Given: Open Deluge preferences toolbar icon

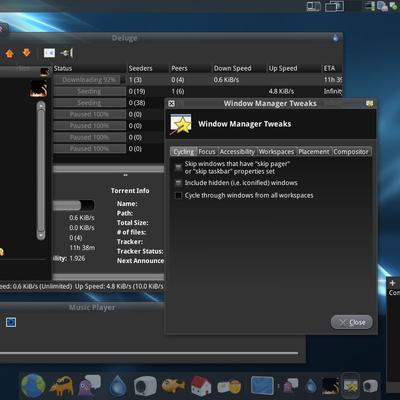Looking at the screenshot, I should [49, 53].
